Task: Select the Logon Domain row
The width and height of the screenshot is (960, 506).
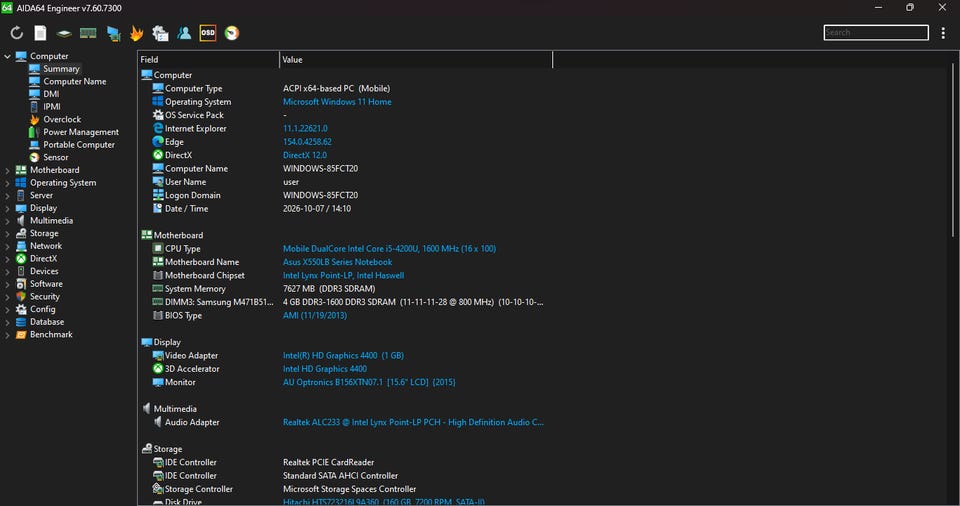Action: 346,195
